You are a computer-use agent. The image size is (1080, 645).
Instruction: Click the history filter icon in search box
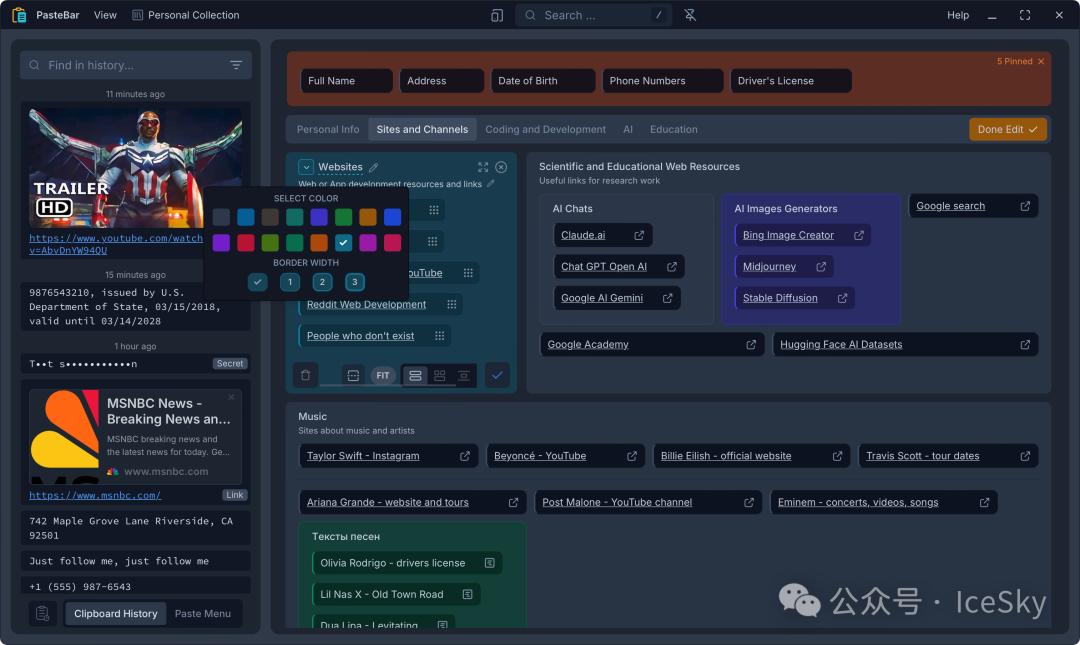coord(236,65)
